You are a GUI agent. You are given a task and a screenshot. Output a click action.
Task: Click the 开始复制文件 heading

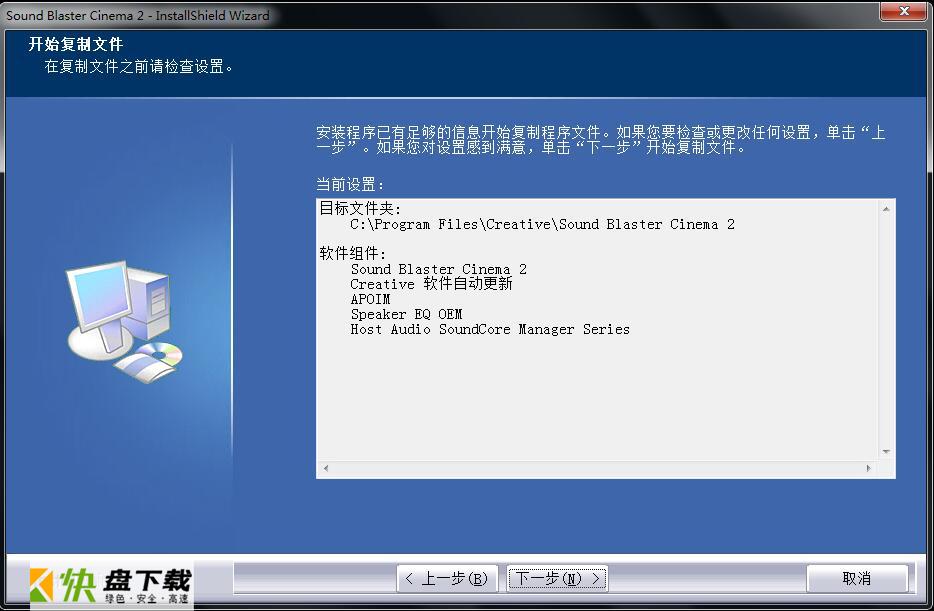pyautogui.click(x=76, y=44)
